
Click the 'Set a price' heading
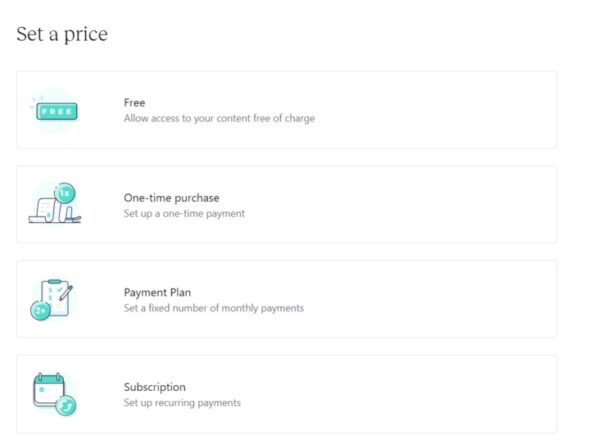coord(62,34)
